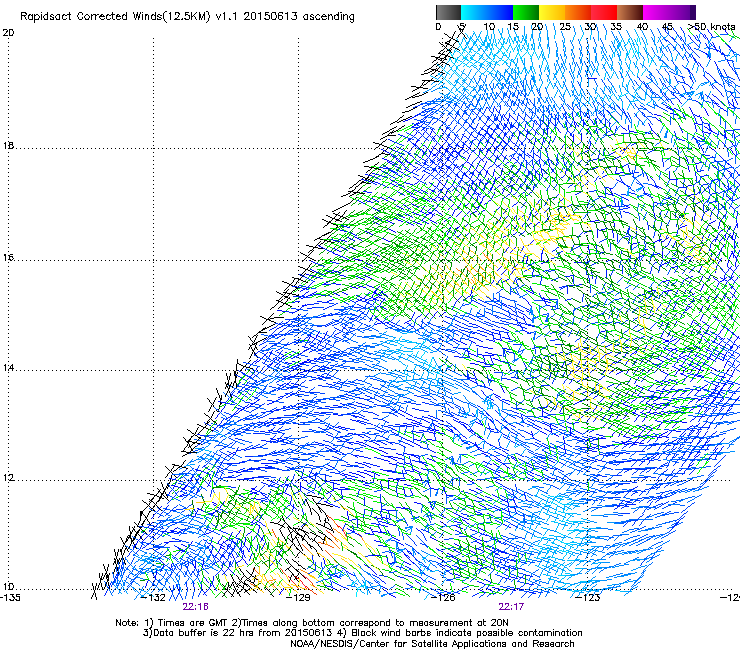Click the cyan segment of the color legend
740x650 pixels.
pyautogui.click(x=474, y=12)
